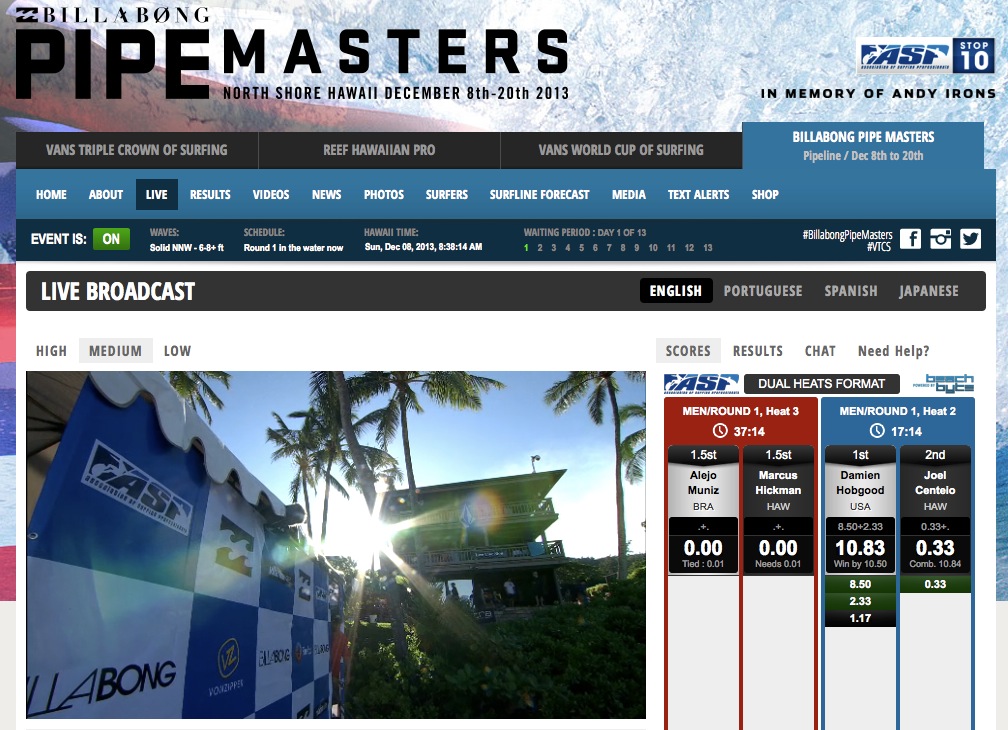This screenshot has height=730, width=1008.
Task: Click the Solid NNW waves report text
Action: [186, 248]
